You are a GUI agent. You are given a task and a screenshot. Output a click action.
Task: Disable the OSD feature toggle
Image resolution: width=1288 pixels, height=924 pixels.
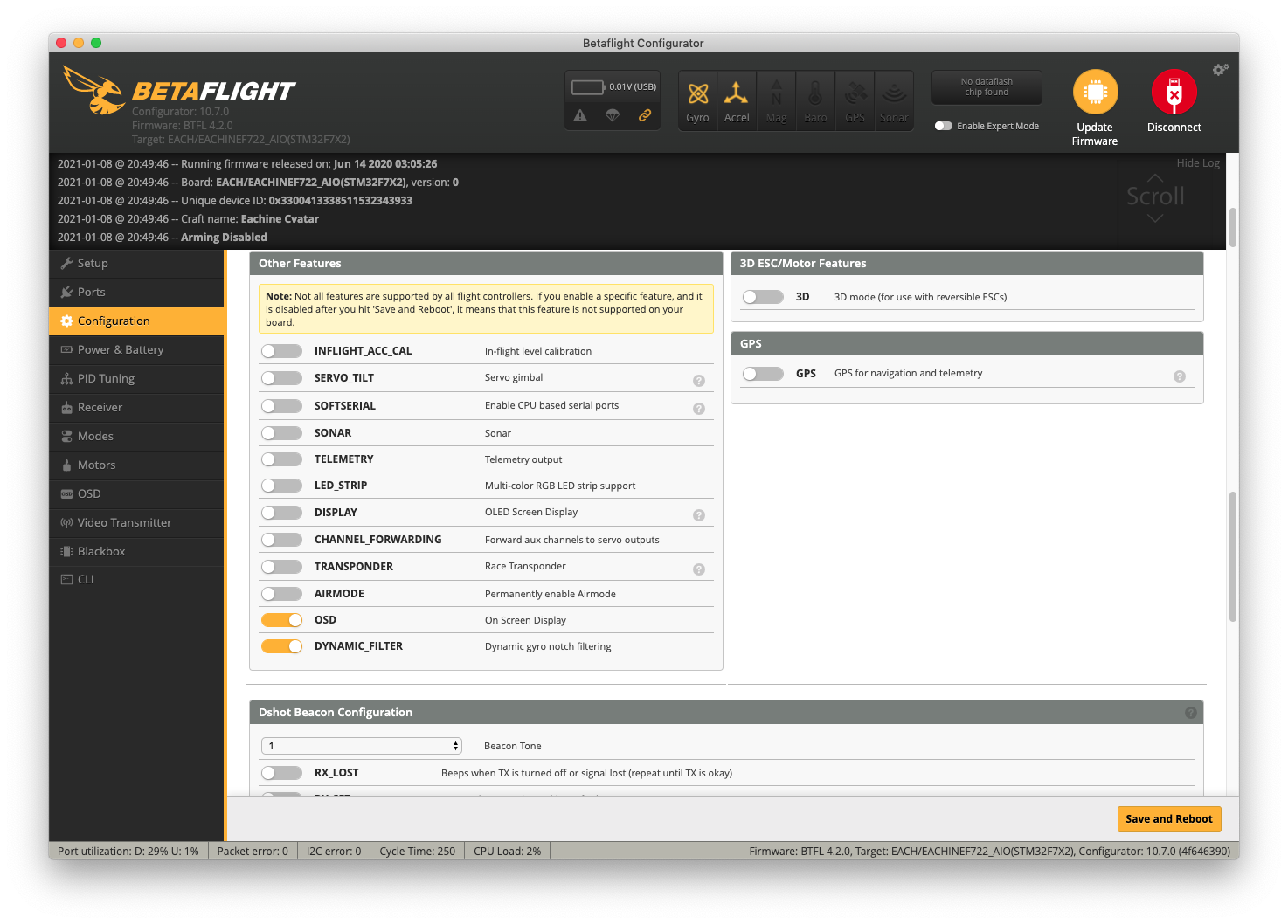tap(281, 620)
